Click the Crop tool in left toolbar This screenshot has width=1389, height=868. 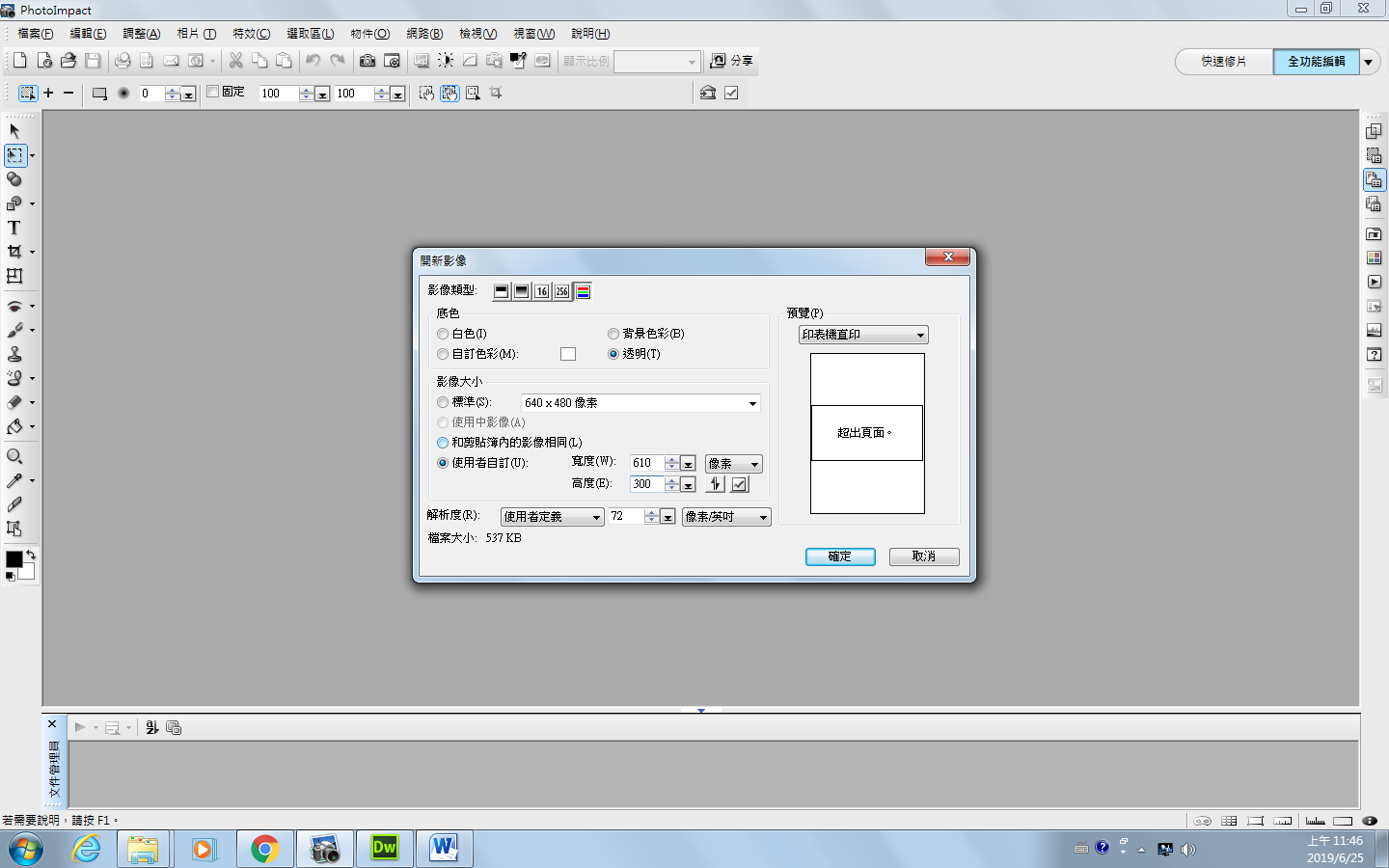(14, 252)
